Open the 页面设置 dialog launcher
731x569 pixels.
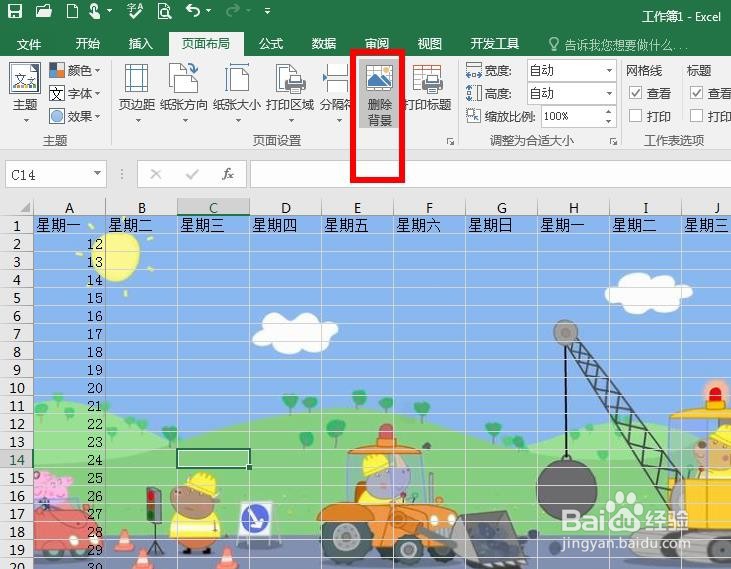pos(450,141)
